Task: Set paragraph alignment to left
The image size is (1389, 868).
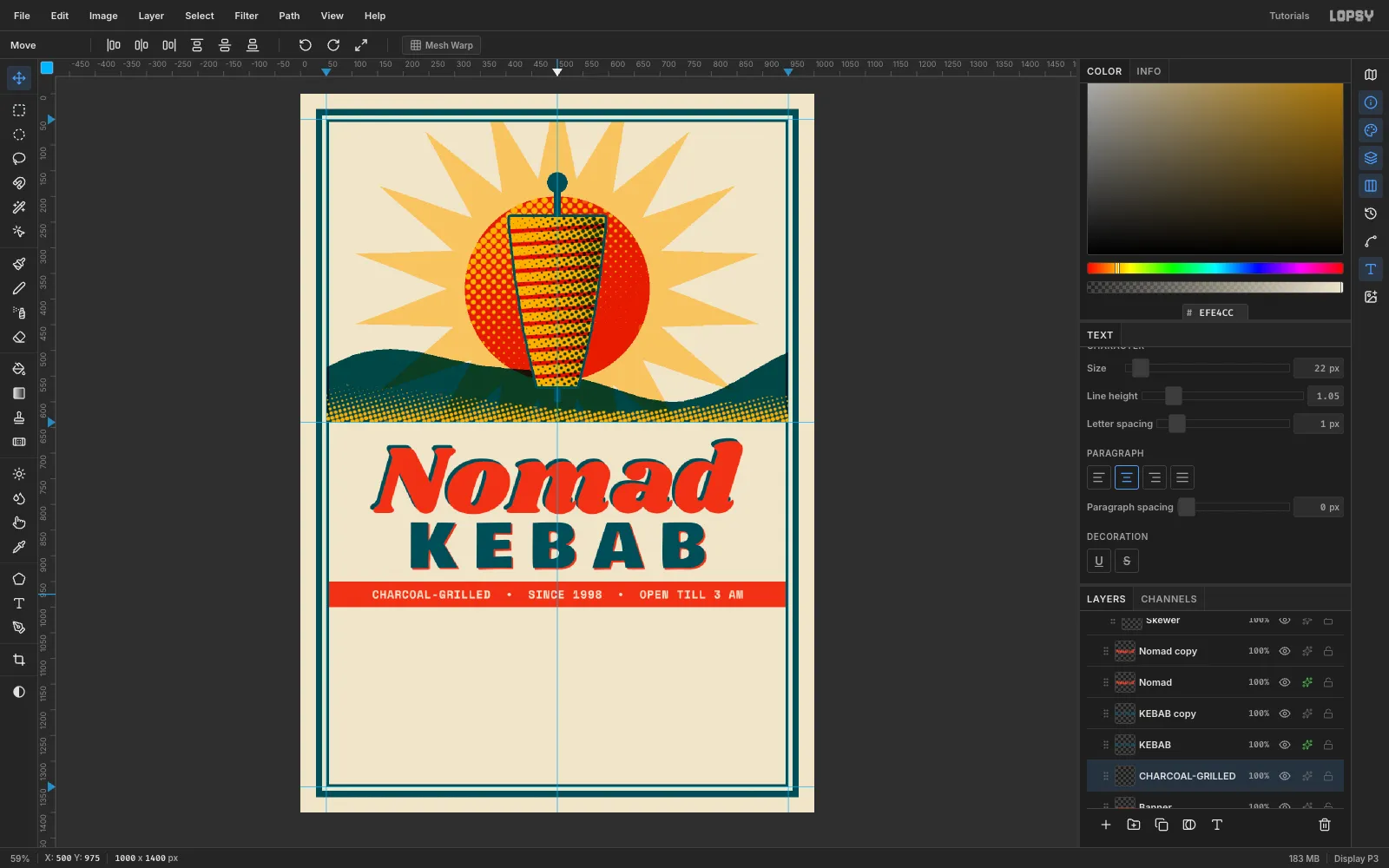Action: [x=1099, y=477]
